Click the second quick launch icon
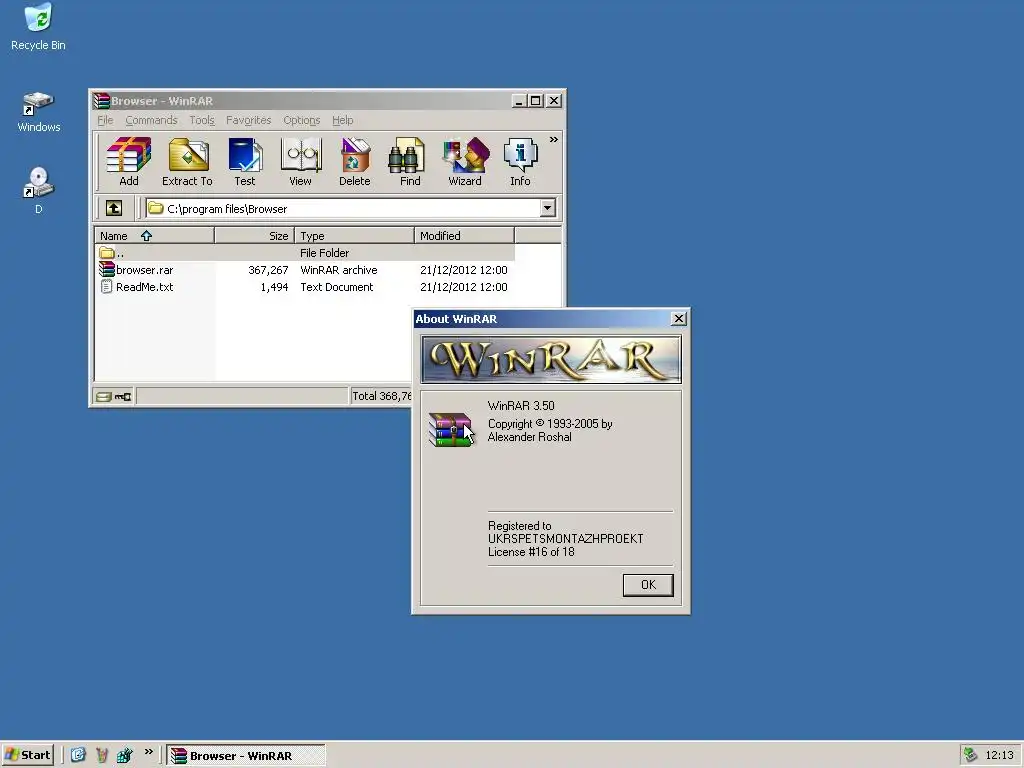 coord(101,755)
